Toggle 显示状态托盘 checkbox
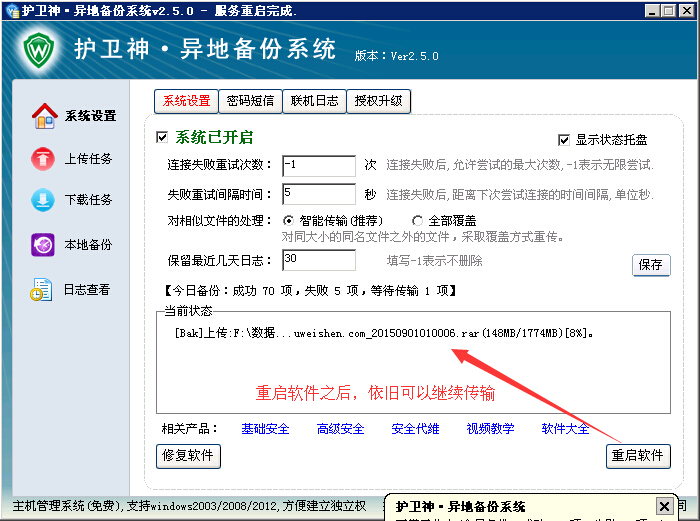Screen dimensions: 700x521 (564, 140)
